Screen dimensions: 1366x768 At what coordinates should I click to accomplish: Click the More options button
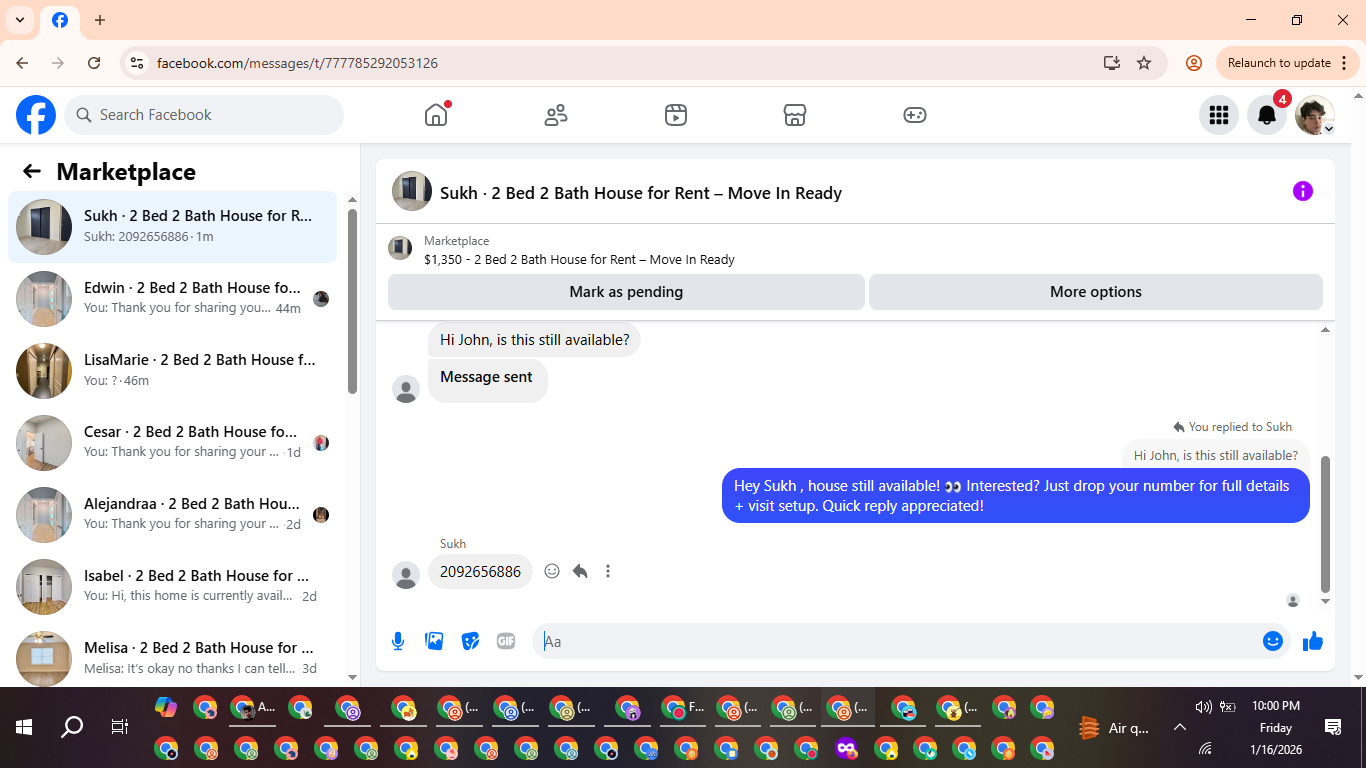[1096, 292]
